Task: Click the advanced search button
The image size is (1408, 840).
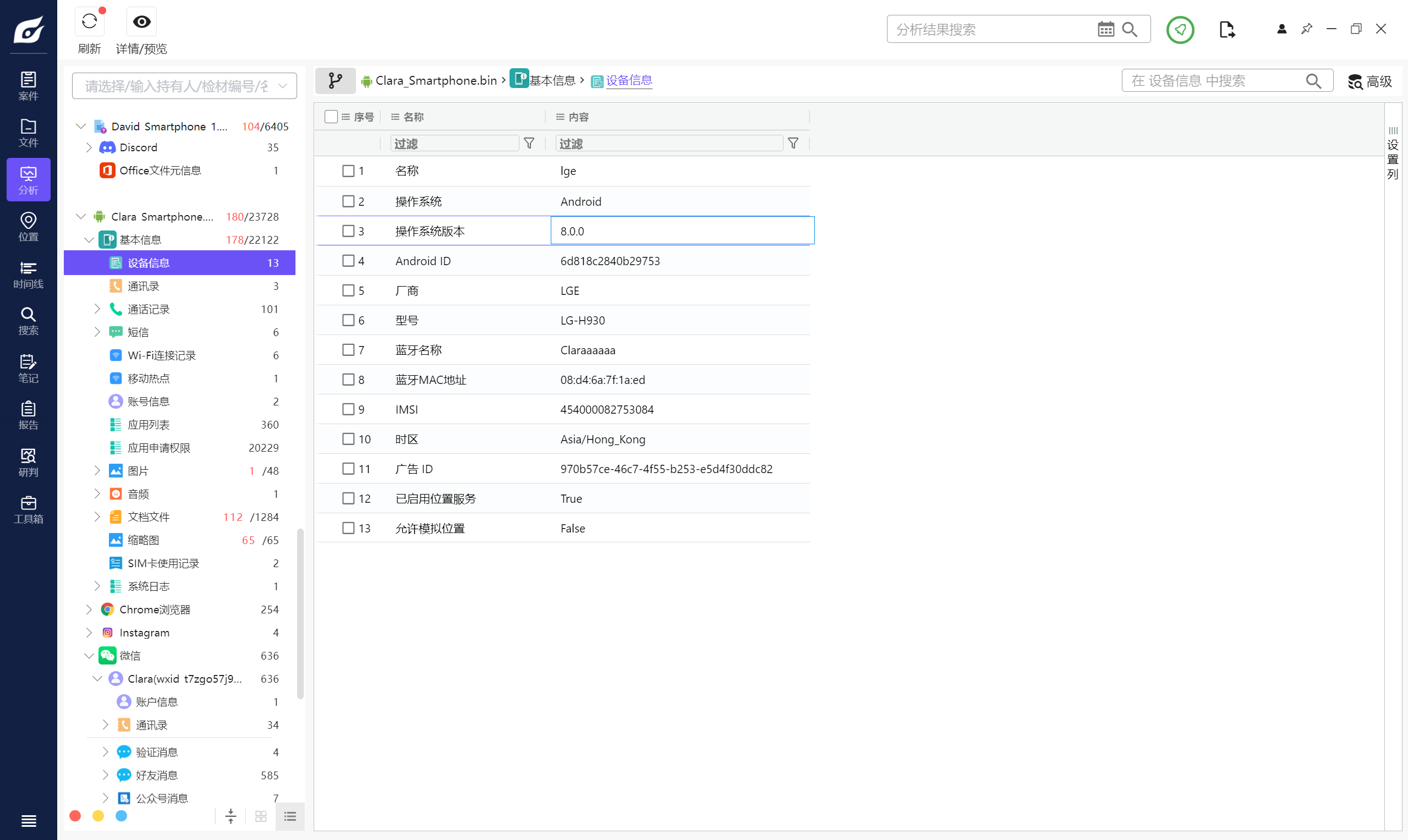Action: click(x=1369, y=81)
